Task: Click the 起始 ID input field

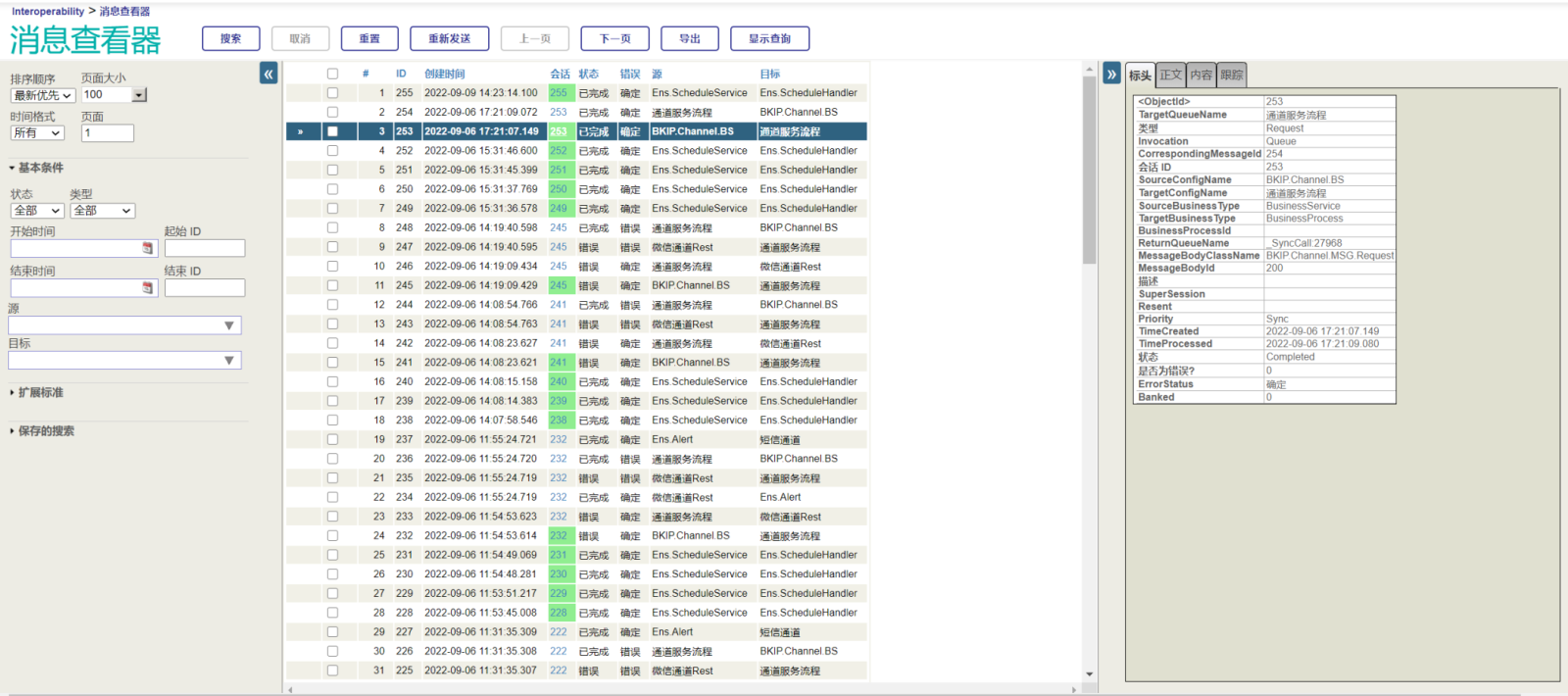Action: (205, 249)
